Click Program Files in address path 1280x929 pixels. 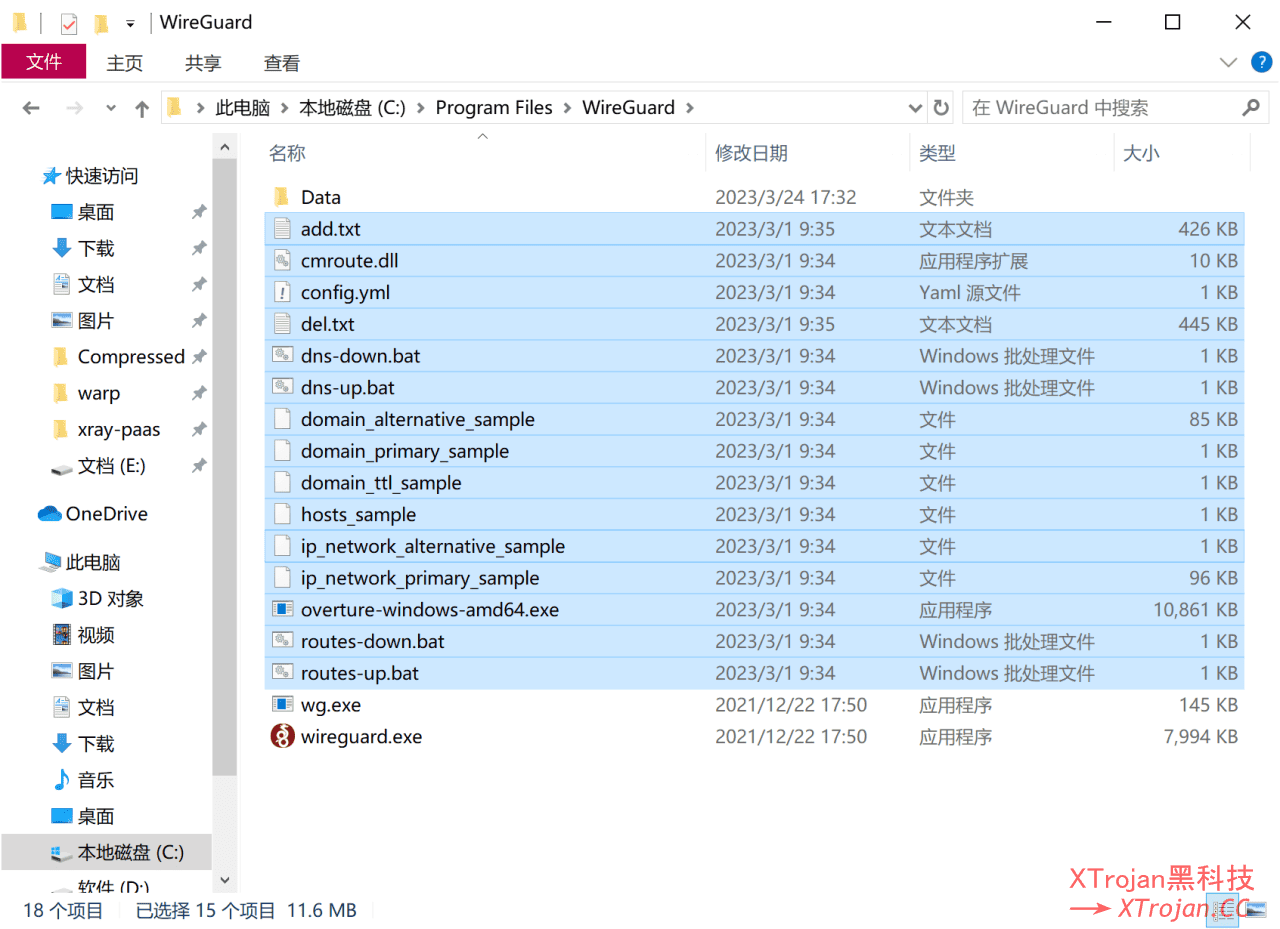coord(494,108)
